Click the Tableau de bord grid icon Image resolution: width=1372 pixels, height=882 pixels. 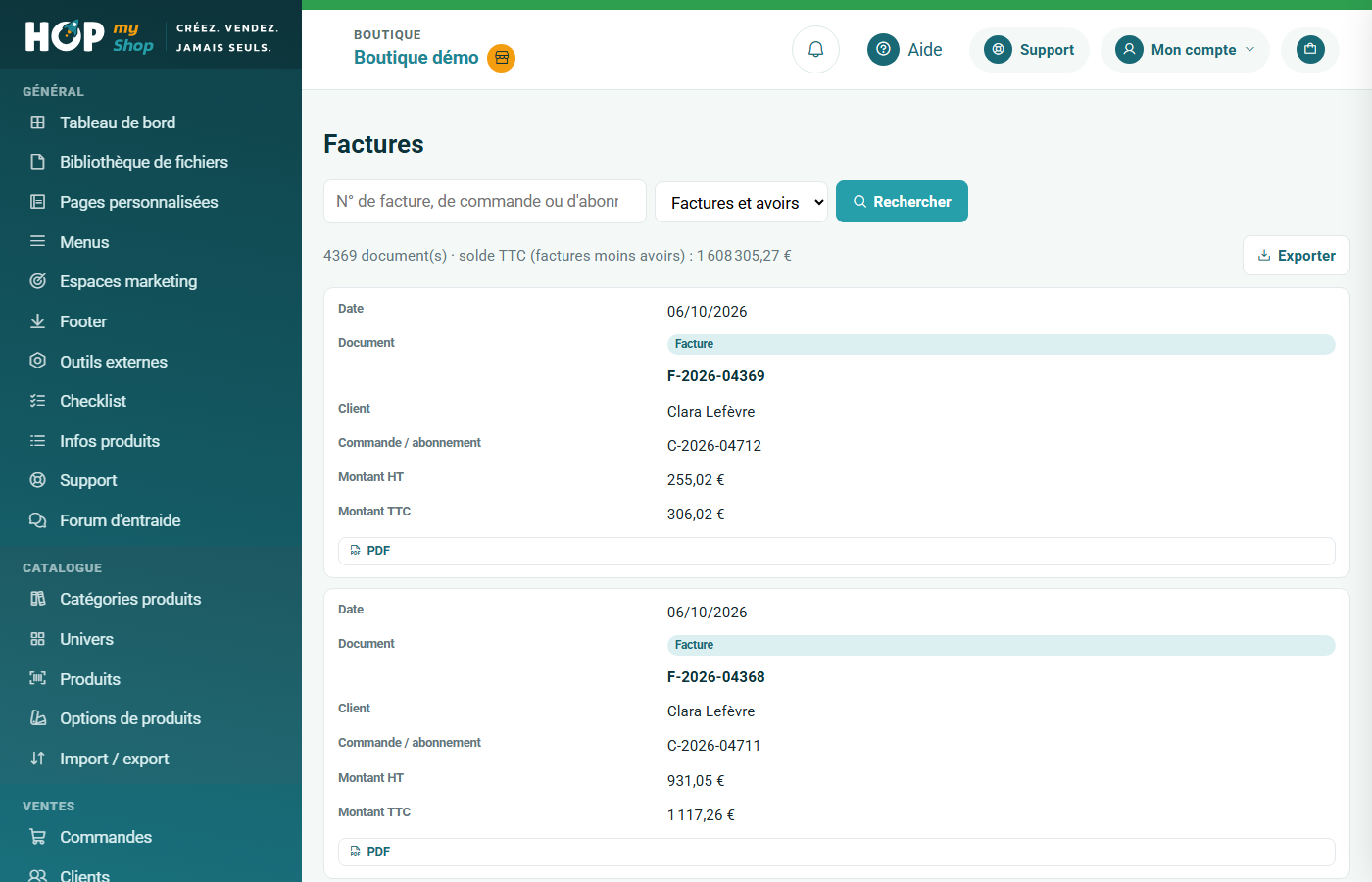click(38, 122)
